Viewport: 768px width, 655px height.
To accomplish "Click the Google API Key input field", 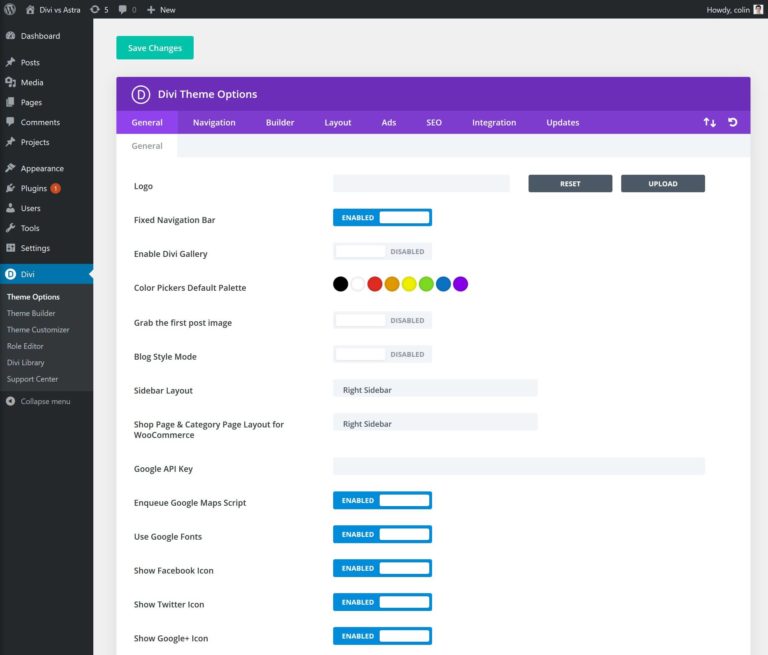I will (519, 466).
